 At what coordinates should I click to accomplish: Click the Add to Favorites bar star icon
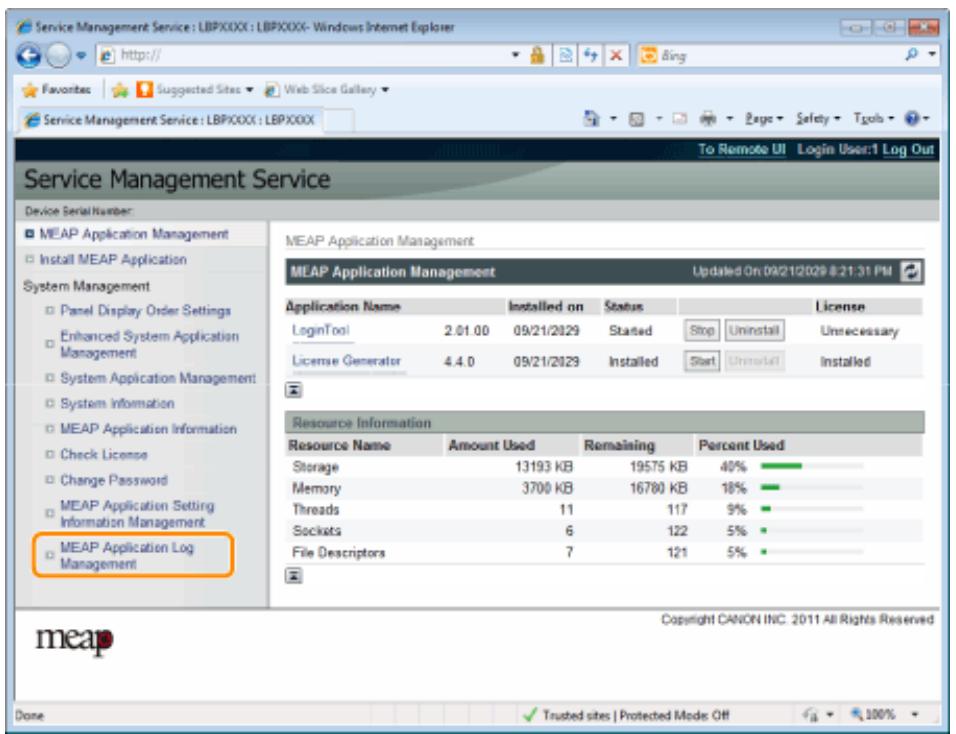point(120,90)
